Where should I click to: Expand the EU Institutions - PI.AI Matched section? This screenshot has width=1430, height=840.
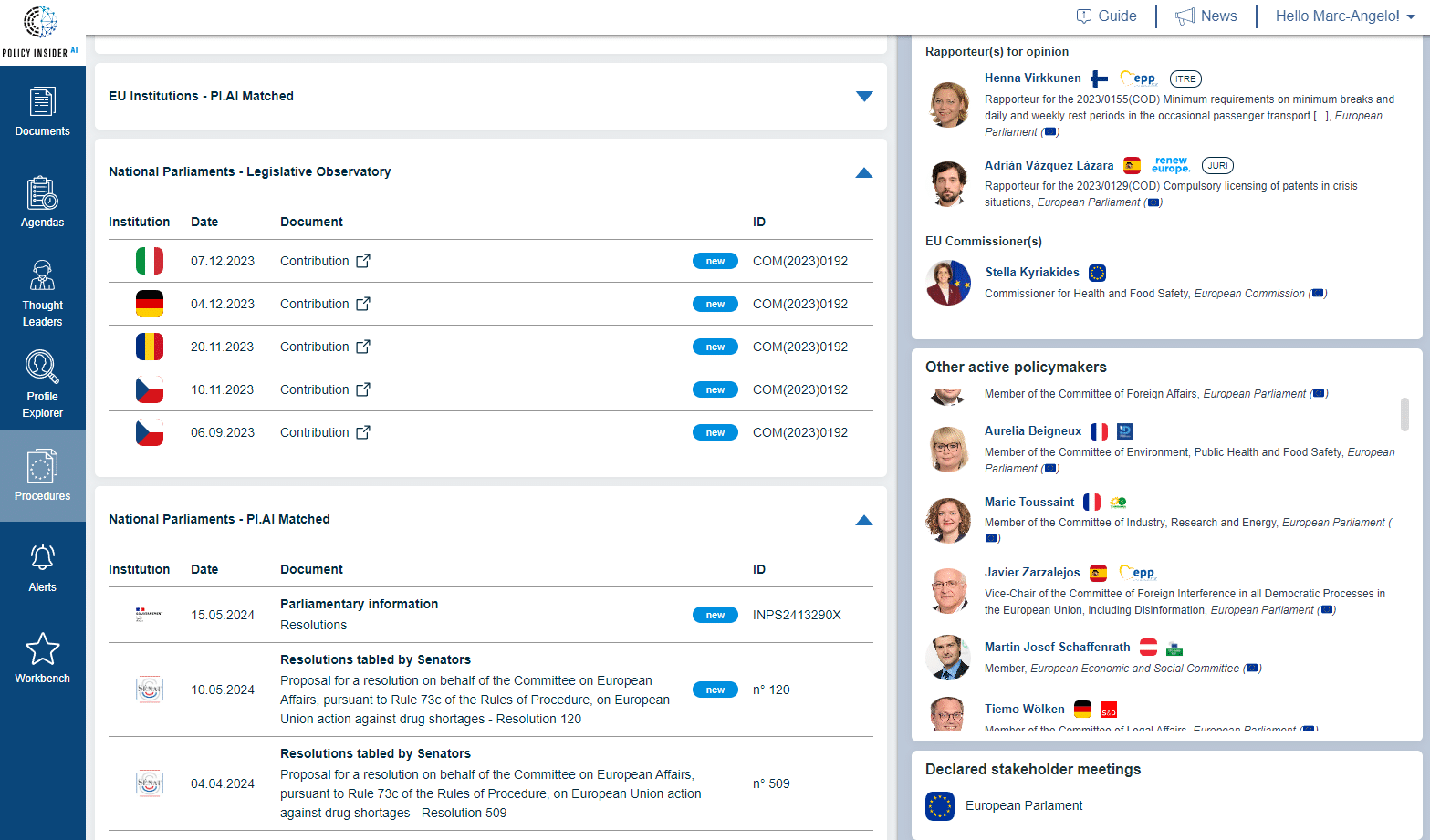(863, 96)
